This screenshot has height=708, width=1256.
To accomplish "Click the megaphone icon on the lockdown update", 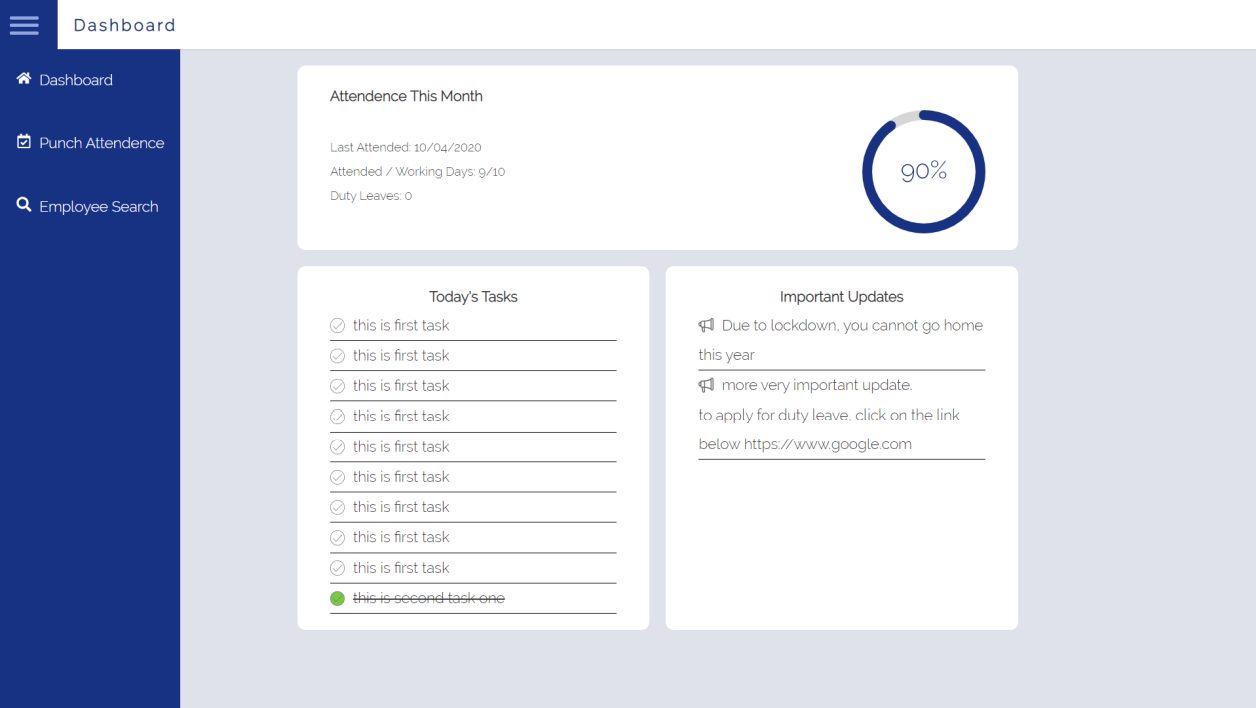I will tap(705, 324).
